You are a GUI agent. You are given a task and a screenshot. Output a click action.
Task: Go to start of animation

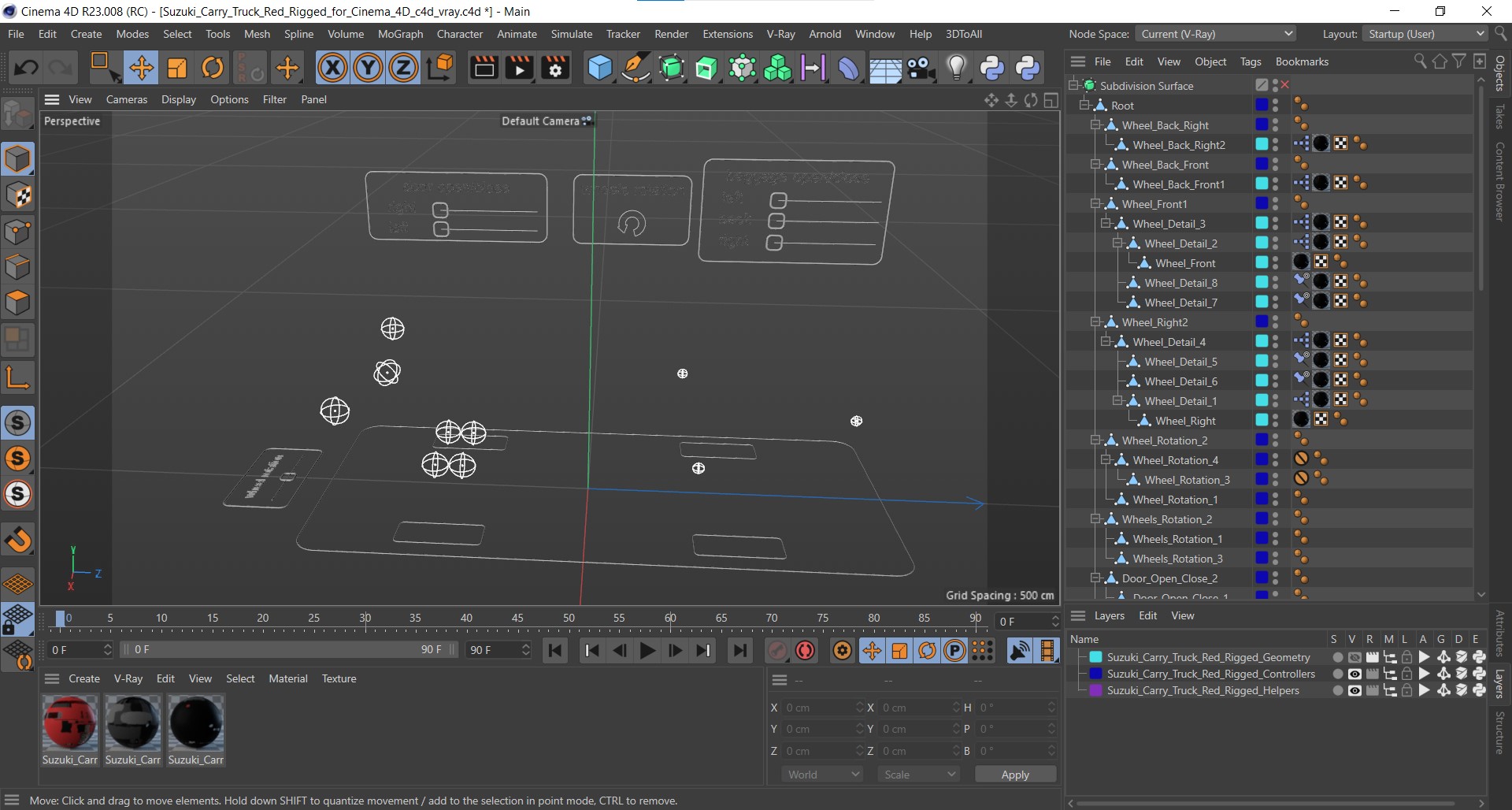[x=555, y=651]
